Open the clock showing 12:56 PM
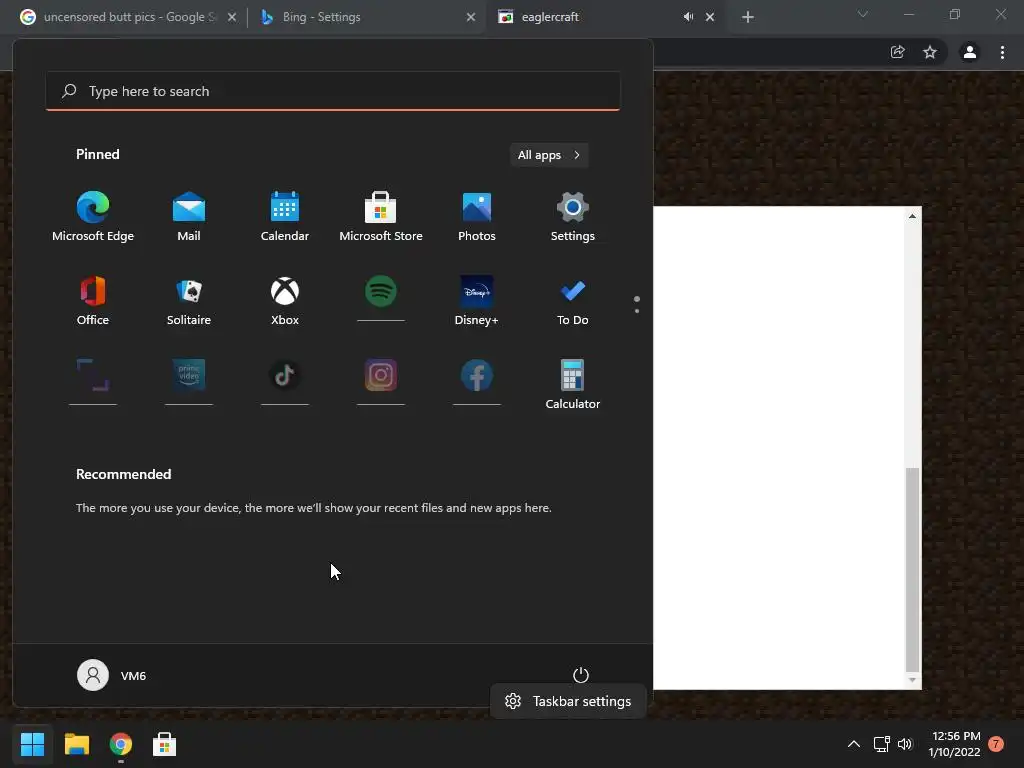The height and width of the screenshot is (768, 1024). click(x=955, y=744)
